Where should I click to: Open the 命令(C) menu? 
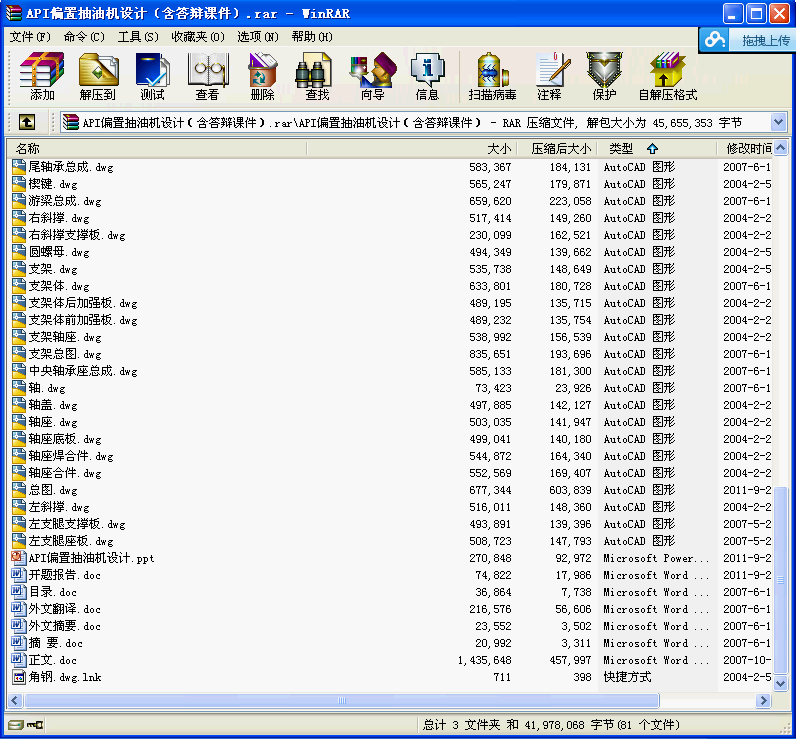pyautogui.click(x=84, y=37)
